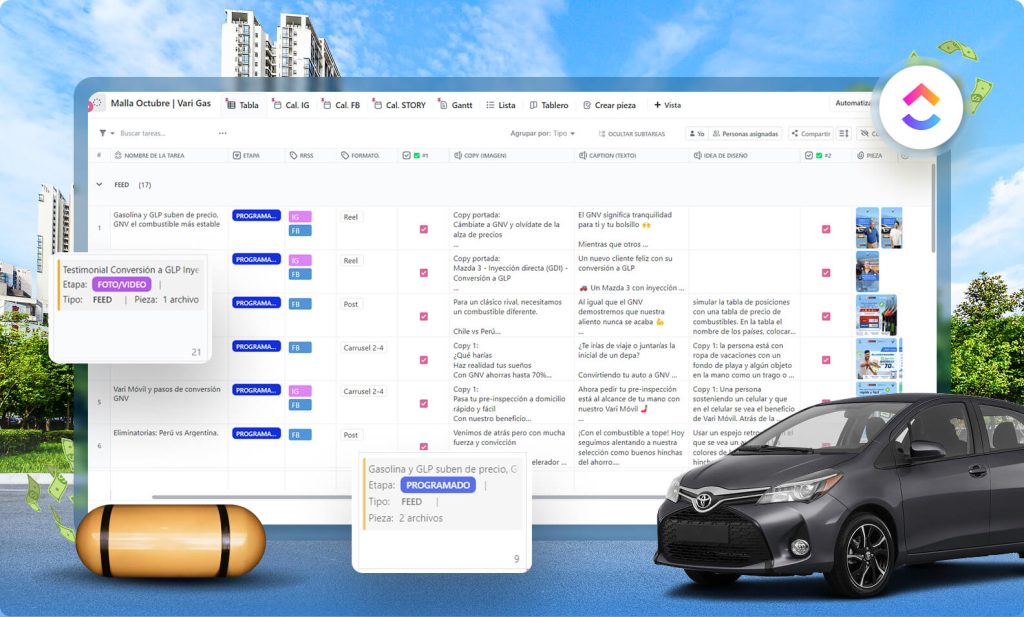Open task 'Eliminatorias: Perú vs Argentina.'
This screenshot has height=617, width=1024.
click(x=165, y=433)
